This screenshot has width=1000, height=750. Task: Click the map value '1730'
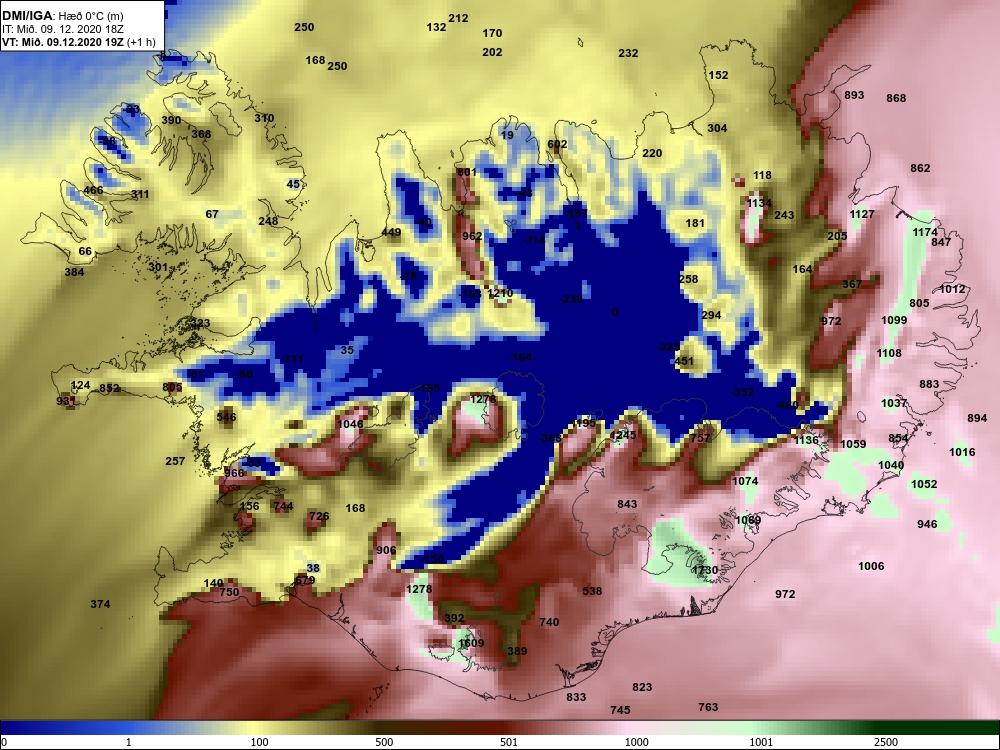pyautogui.click(x=705, y=570)
